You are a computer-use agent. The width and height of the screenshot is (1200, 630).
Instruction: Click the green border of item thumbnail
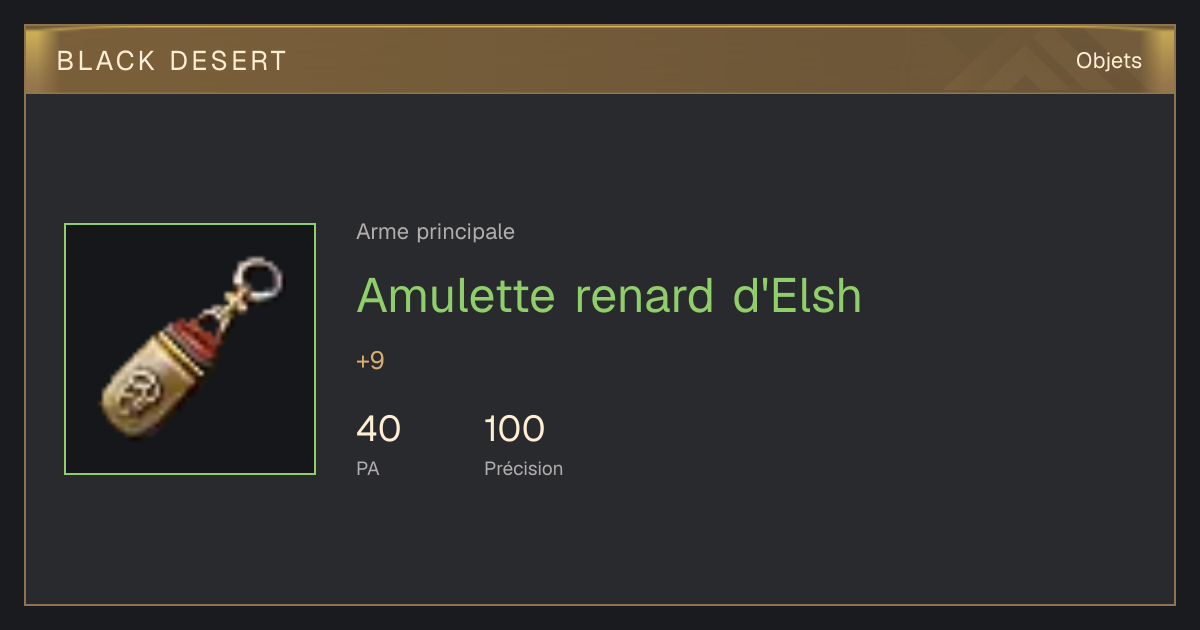65,349
